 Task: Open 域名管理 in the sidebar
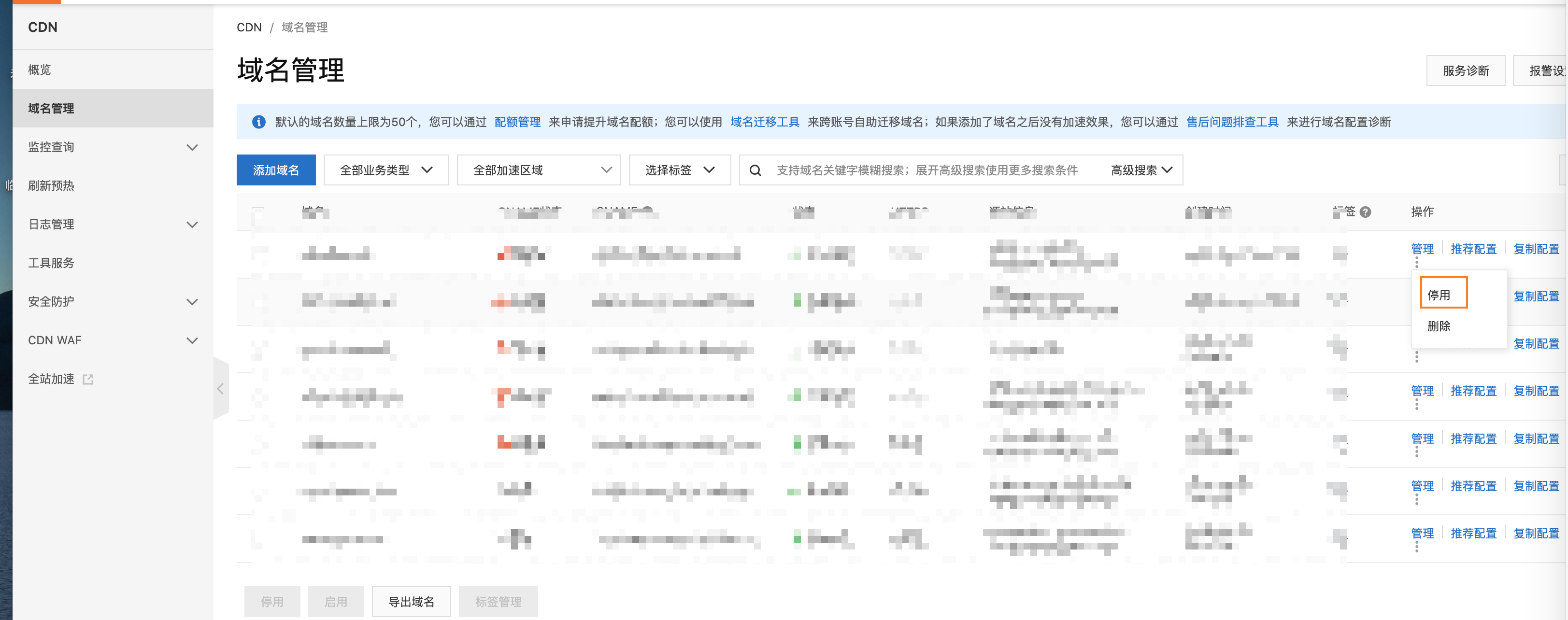(113, 108)
